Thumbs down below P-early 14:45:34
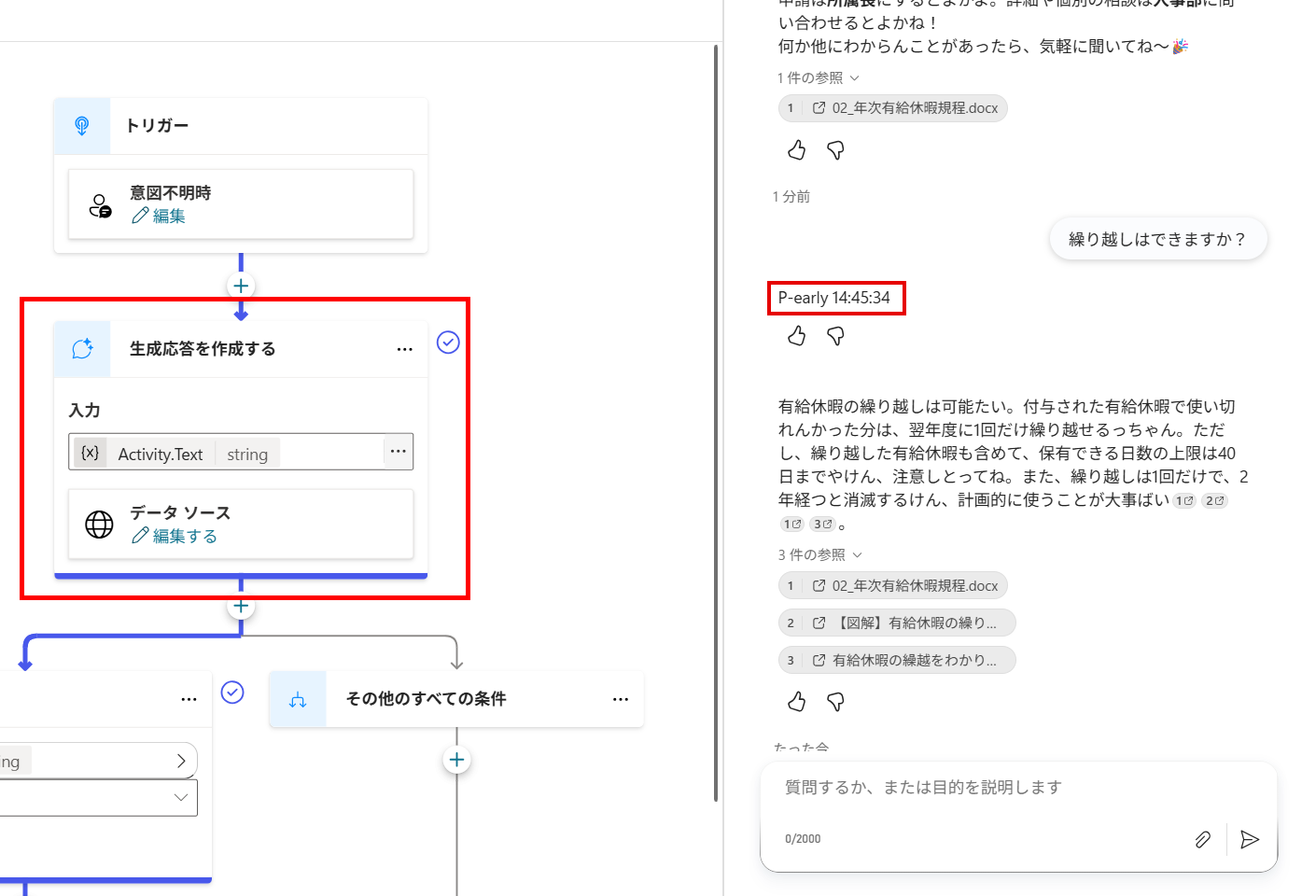The width and height of the screenshot is (1316, 896). (835, 336)
